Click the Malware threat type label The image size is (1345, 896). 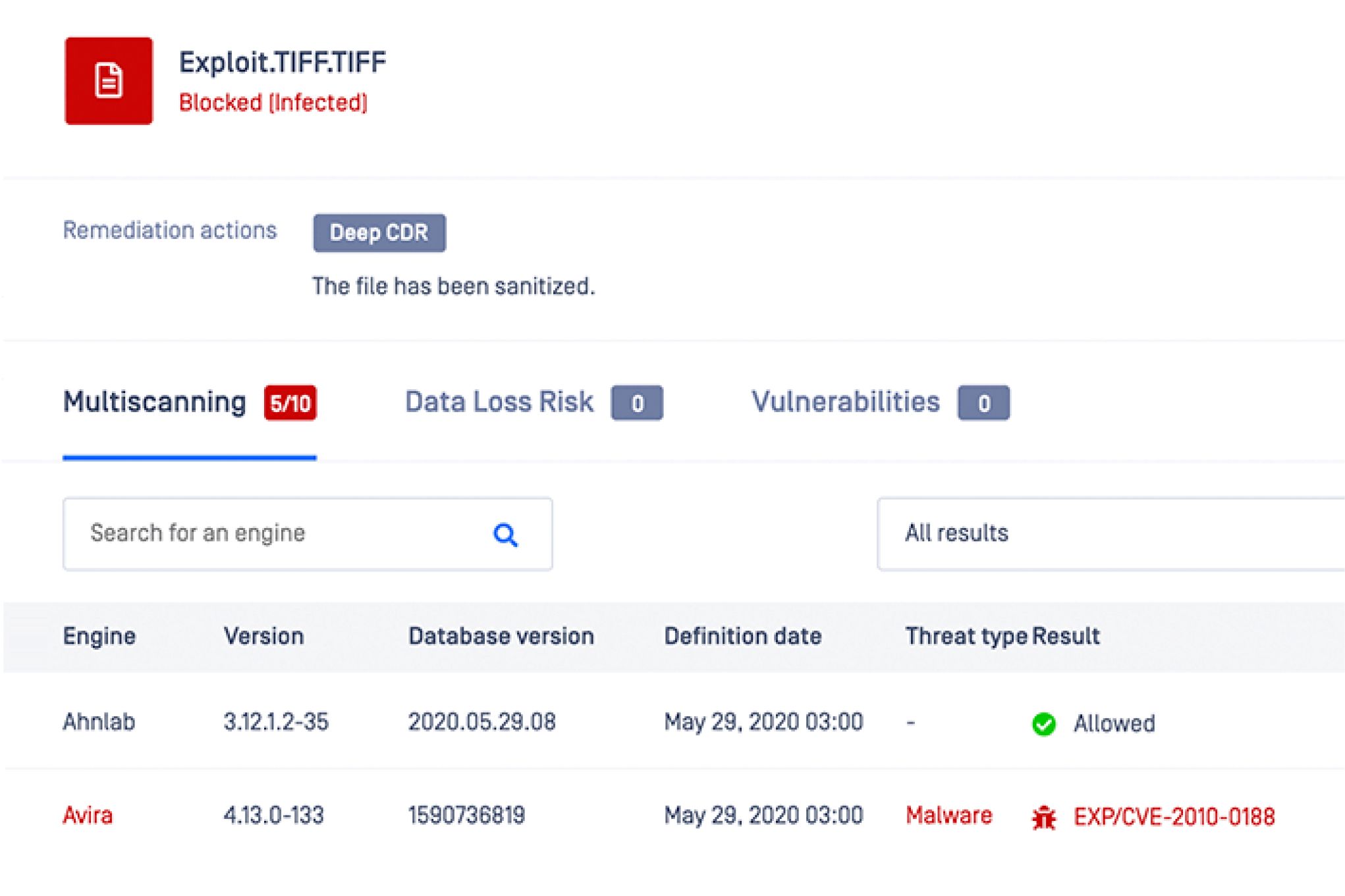click(x=948, y=816)
